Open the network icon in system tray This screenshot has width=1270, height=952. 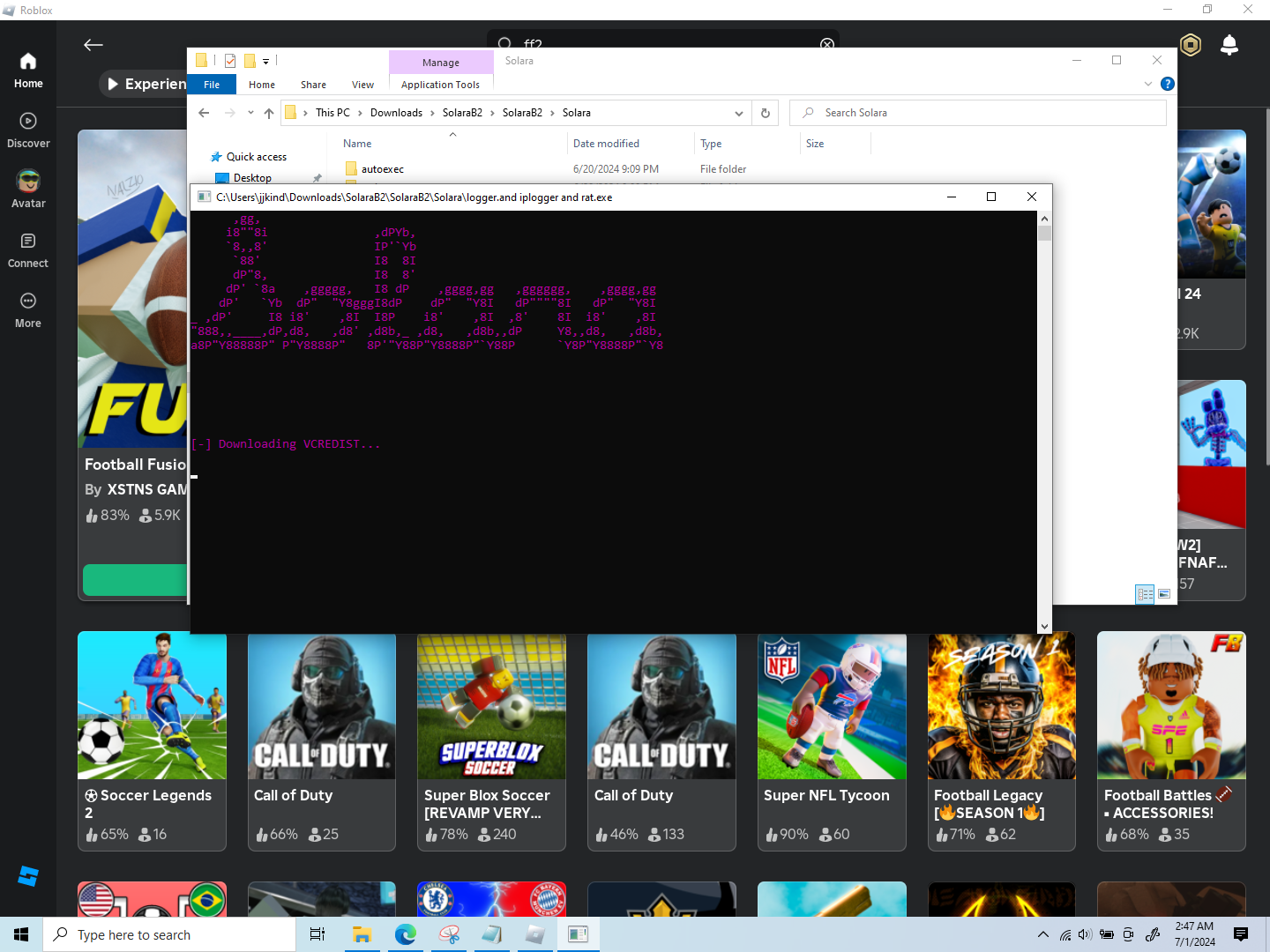point(1065,934)
